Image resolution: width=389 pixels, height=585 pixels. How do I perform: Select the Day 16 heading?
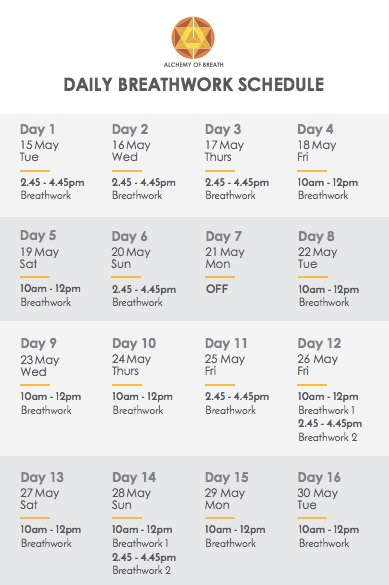[319, 477]
